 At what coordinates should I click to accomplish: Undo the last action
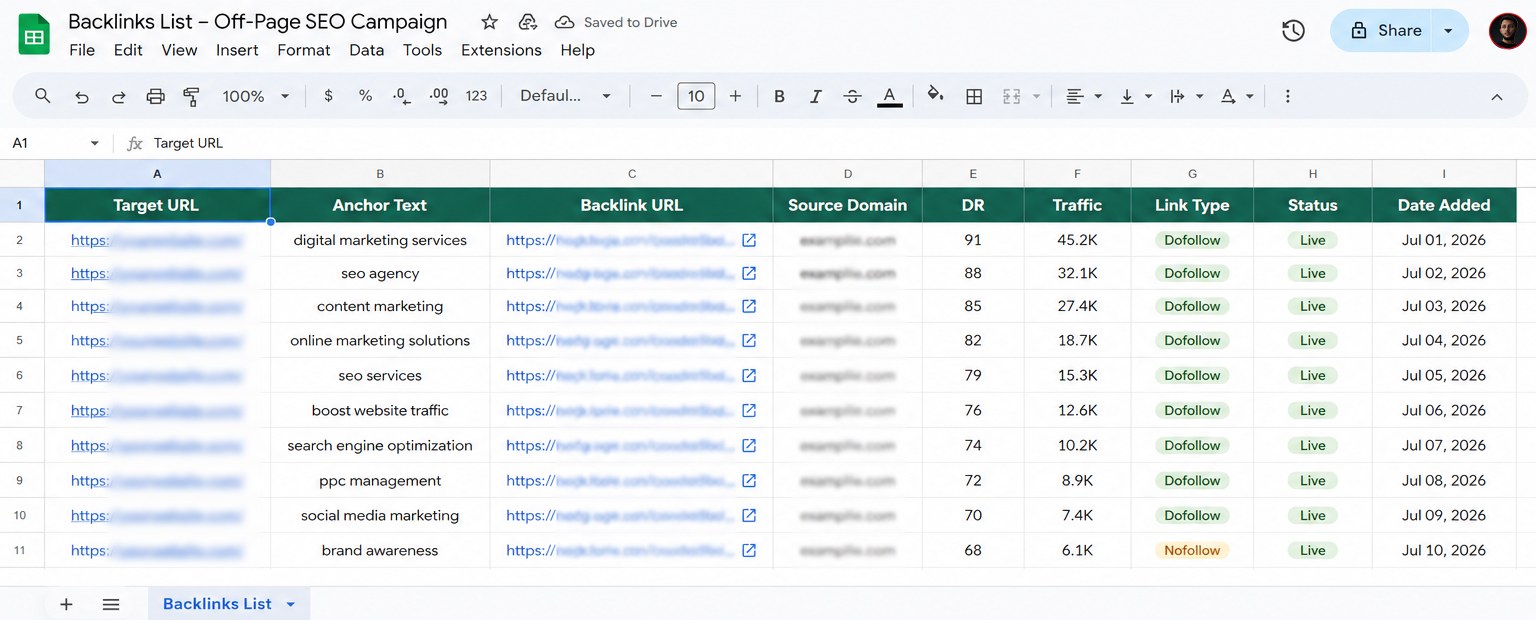click(x=82, y=97)
